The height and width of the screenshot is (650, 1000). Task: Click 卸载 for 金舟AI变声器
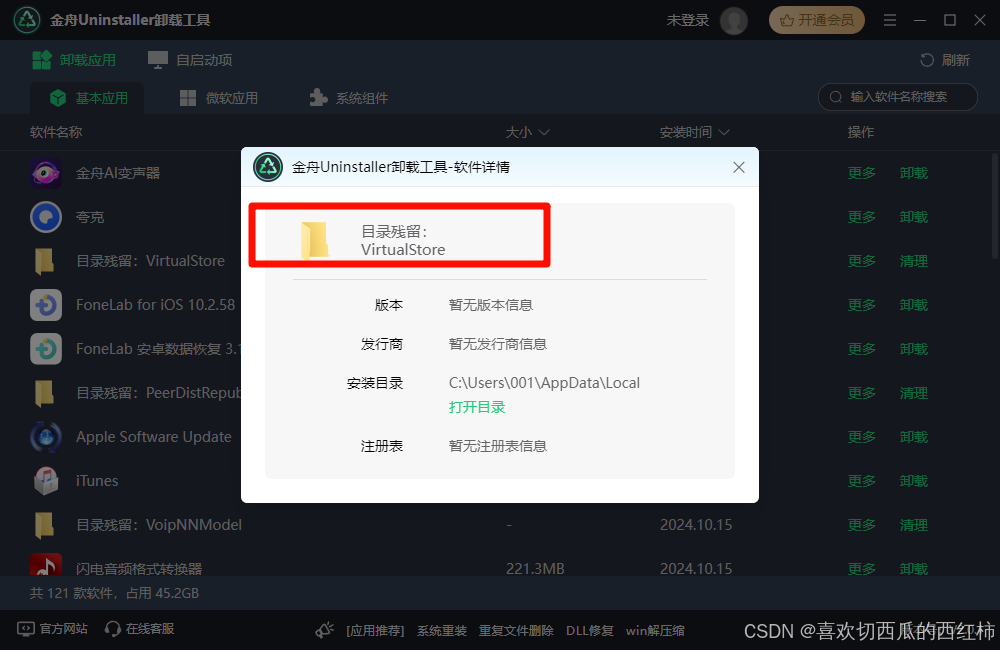[913, 173]
